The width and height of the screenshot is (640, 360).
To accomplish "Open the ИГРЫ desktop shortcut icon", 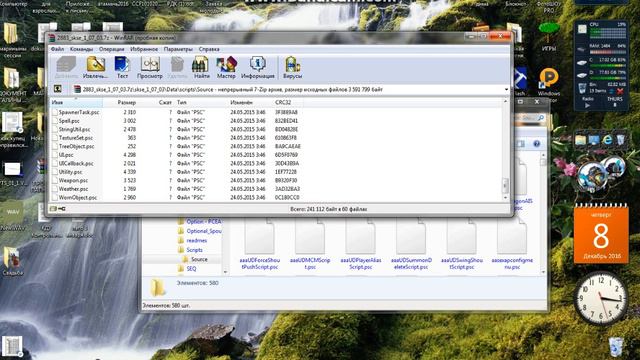I will 549,37.
